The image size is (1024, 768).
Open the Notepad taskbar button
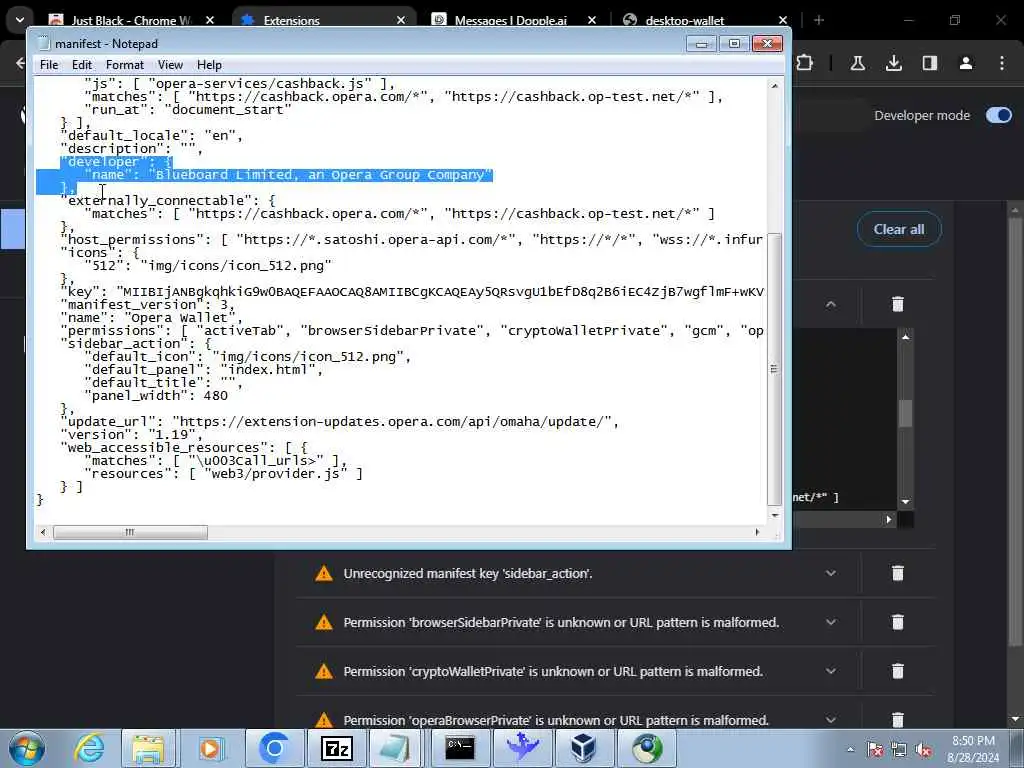coord(397,748)
